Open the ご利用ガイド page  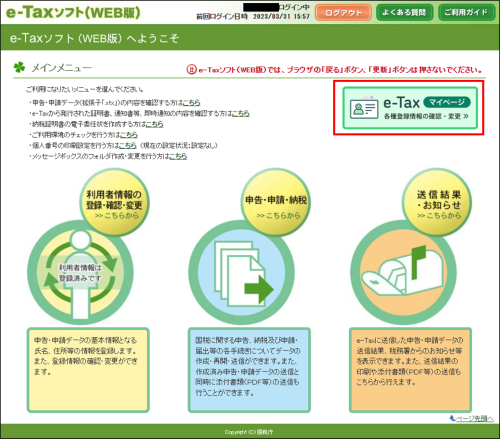coord(466,13)
